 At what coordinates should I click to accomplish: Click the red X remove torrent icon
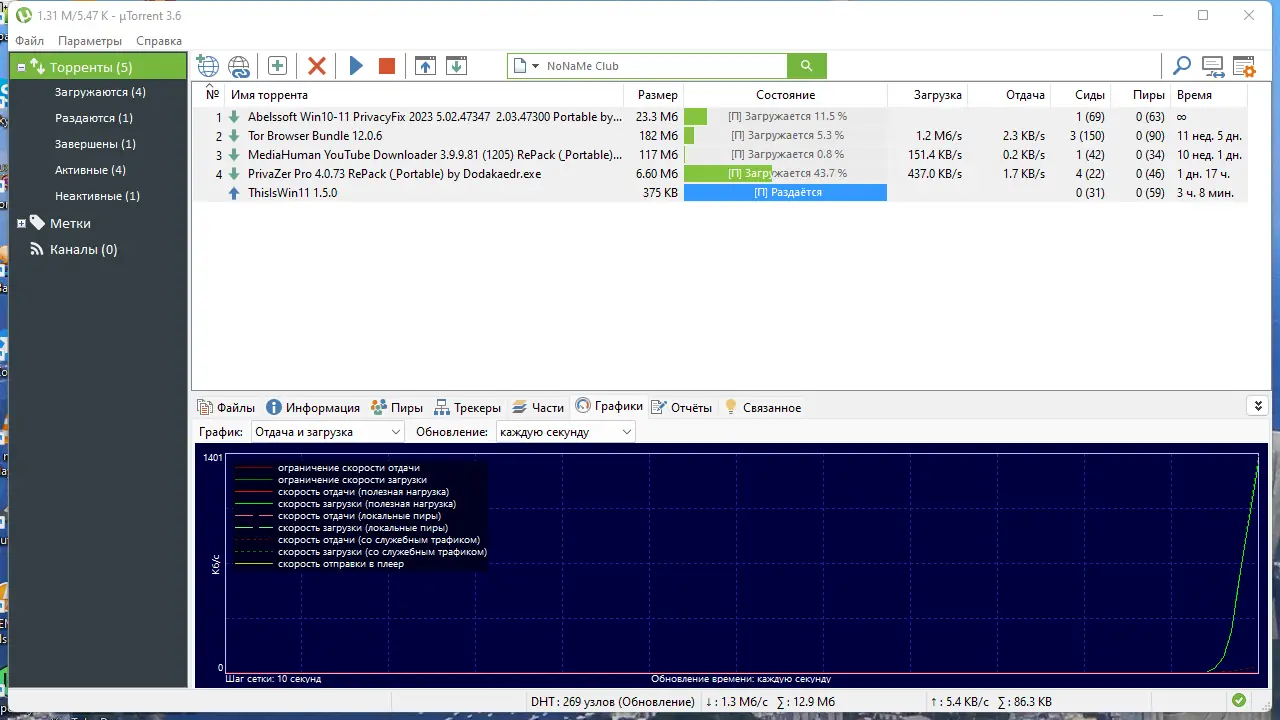pos(317,66)
